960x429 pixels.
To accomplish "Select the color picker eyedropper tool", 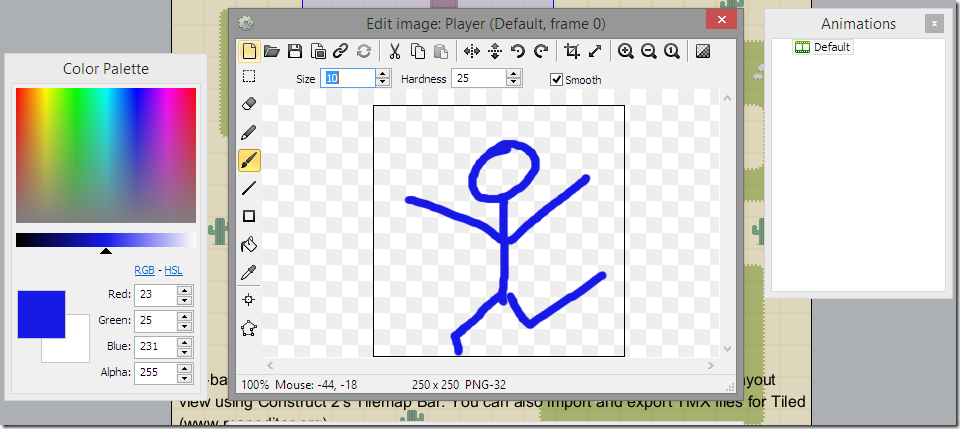I will 249,272.
